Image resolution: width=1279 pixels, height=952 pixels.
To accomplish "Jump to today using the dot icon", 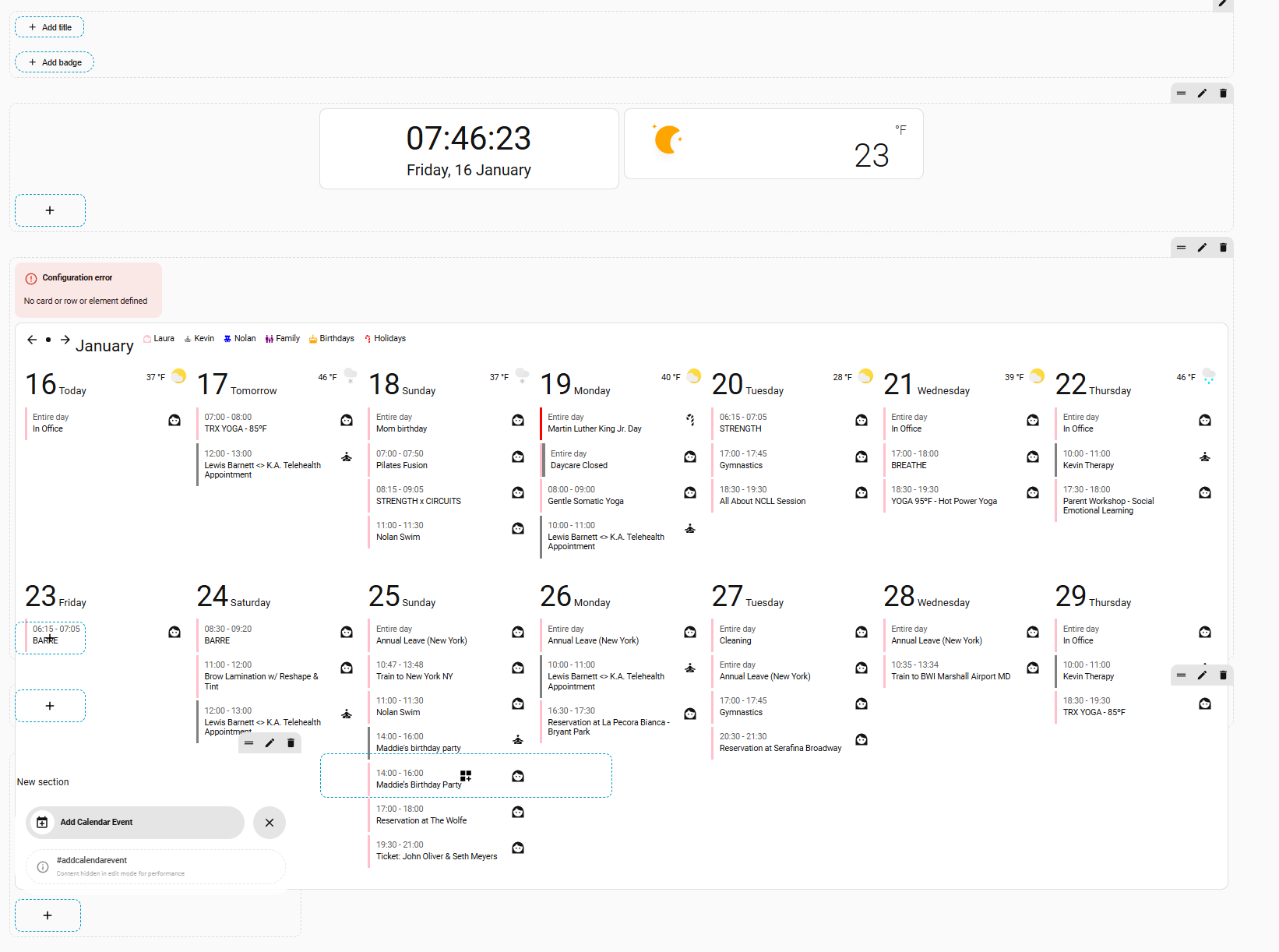I will [48, 340].
